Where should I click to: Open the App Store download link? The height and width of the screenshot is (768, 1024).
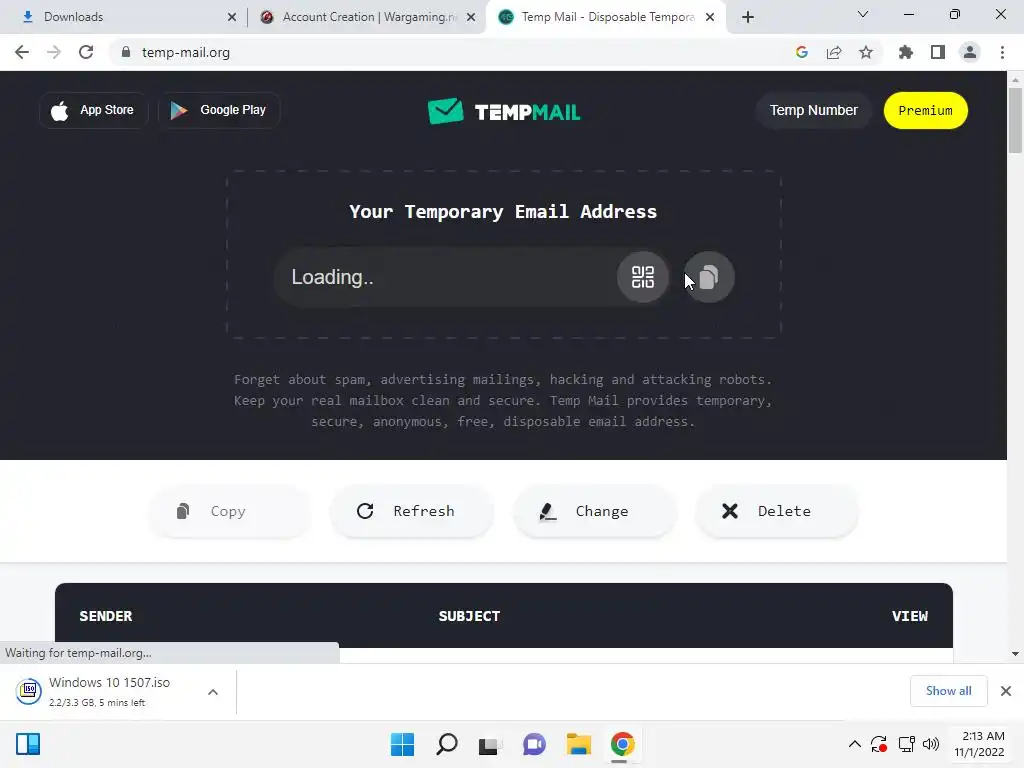pyautogui.click(x=93, y=110)
